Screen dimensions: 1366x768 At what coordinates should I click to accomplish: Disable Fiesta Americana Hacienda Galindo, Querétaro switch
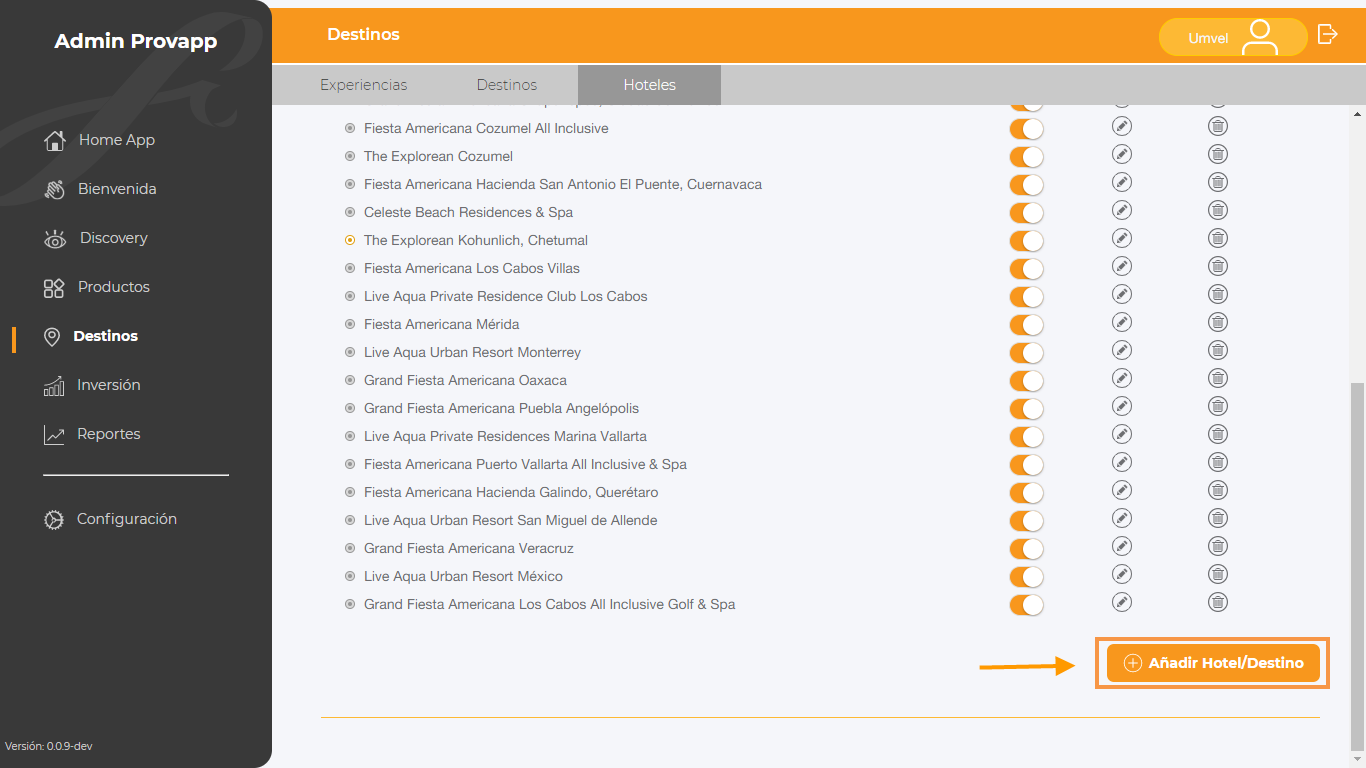[x=1026, y=493]
